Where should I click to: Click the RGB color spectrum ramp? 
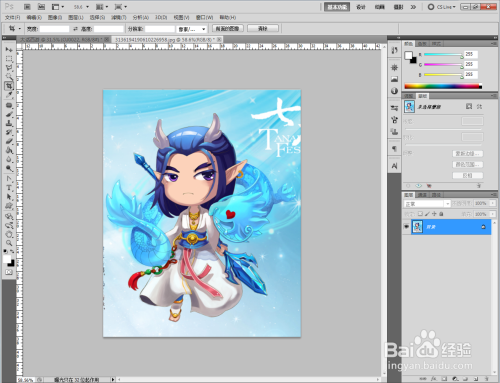tap(443, 86)
